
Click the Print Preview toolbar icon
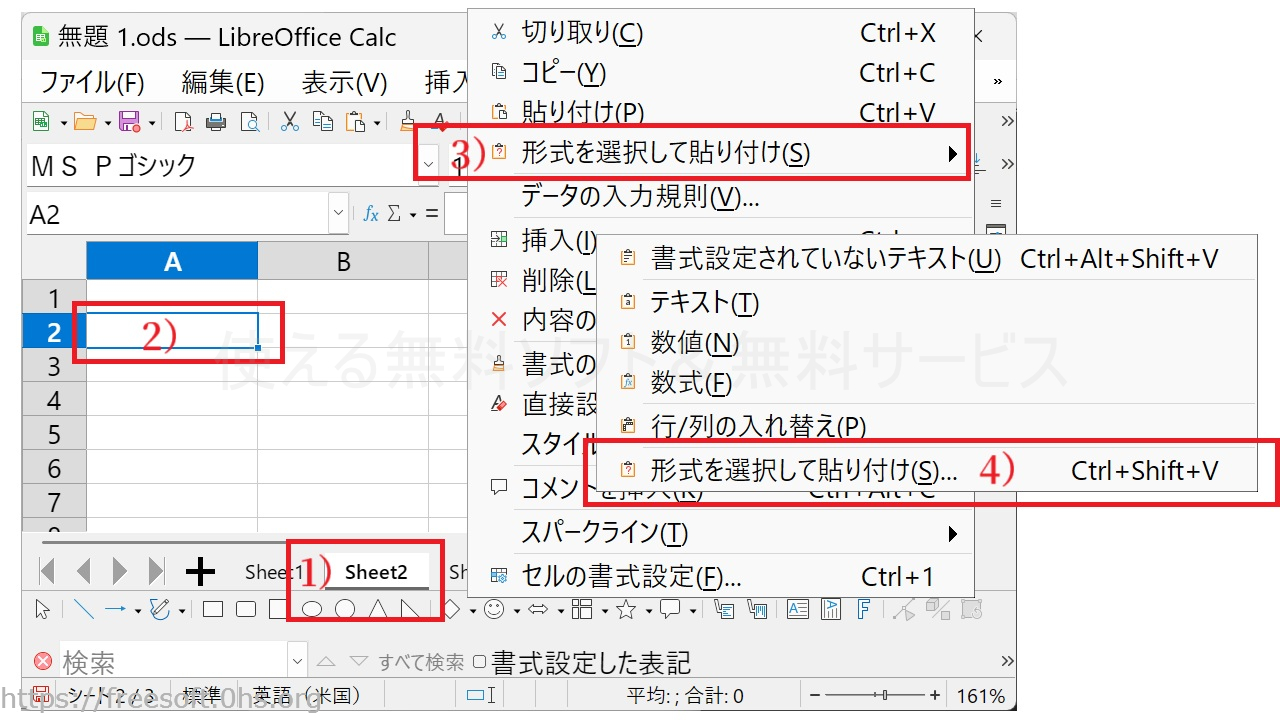[249, 122]
